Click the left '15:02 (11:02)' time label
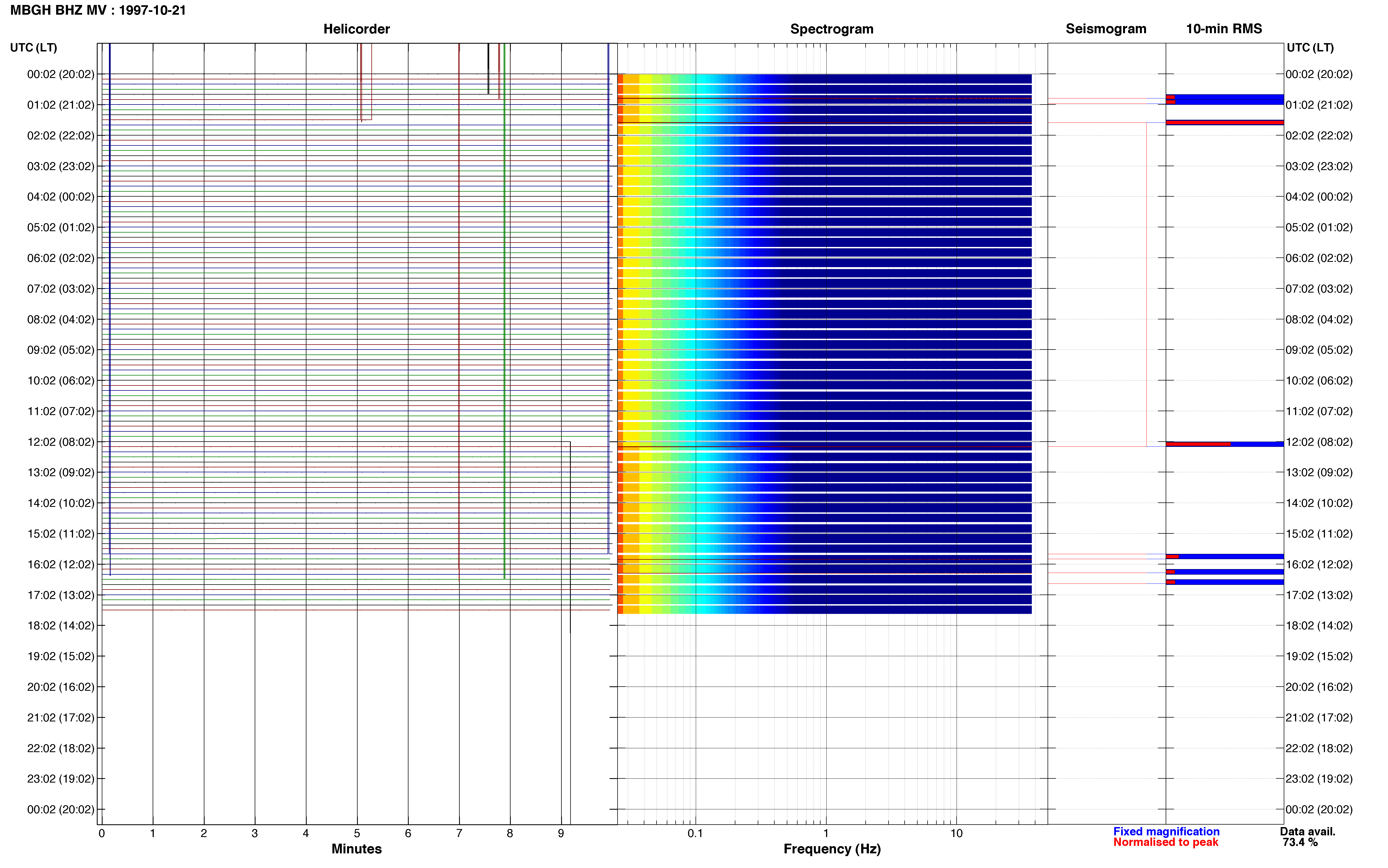This screenshot has height=868, width=1388. point(61,534)
